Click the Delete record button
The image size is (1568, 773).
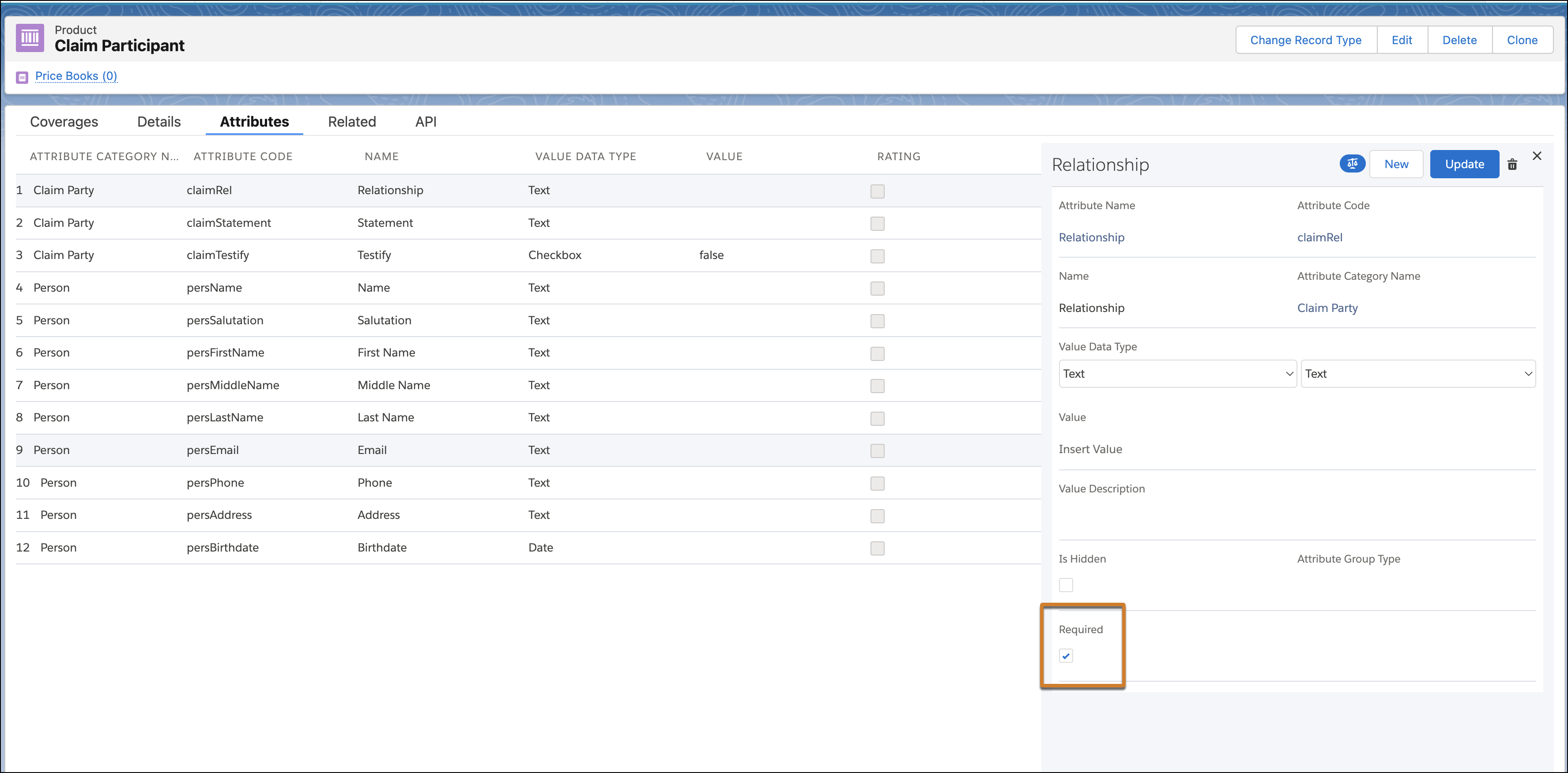1460,40
